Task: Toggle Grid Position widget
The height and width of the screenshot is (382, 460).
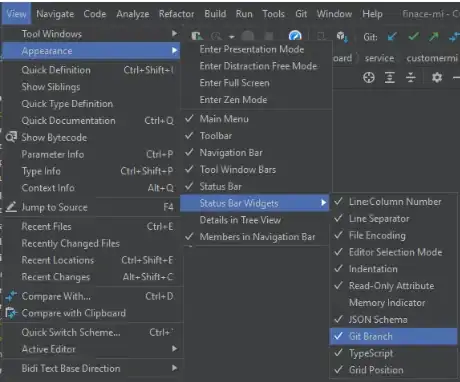Action: [393, 370]
